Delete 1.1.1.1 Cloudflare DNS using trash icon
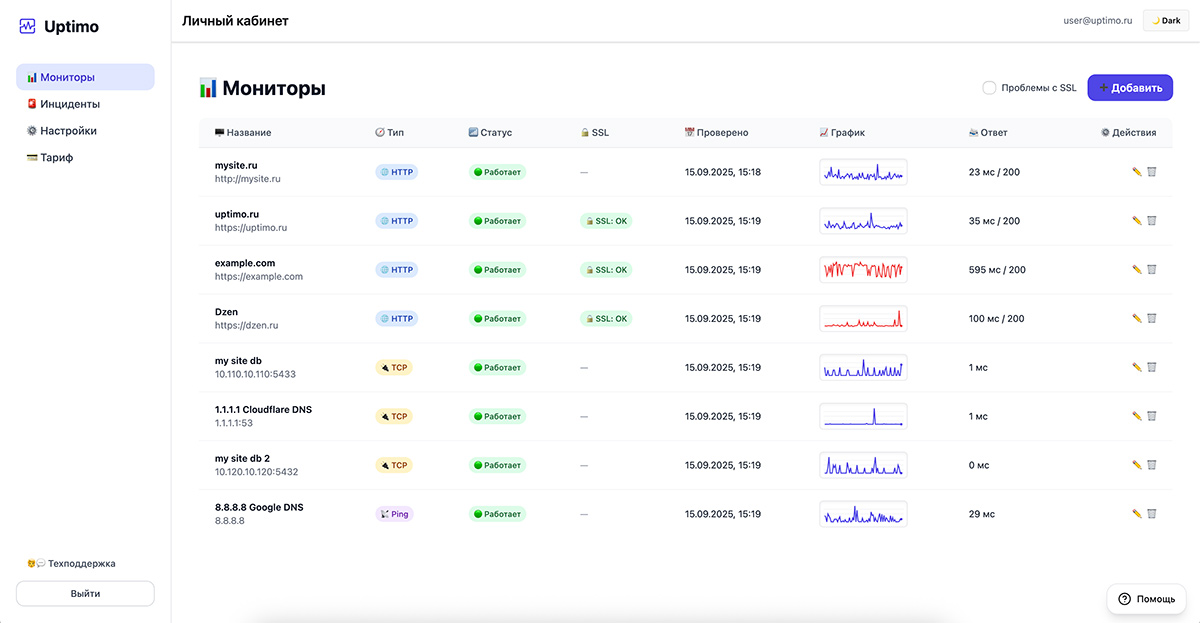Image resolution: width=1200 pixels, height=623 pixels. (1152, 416)
